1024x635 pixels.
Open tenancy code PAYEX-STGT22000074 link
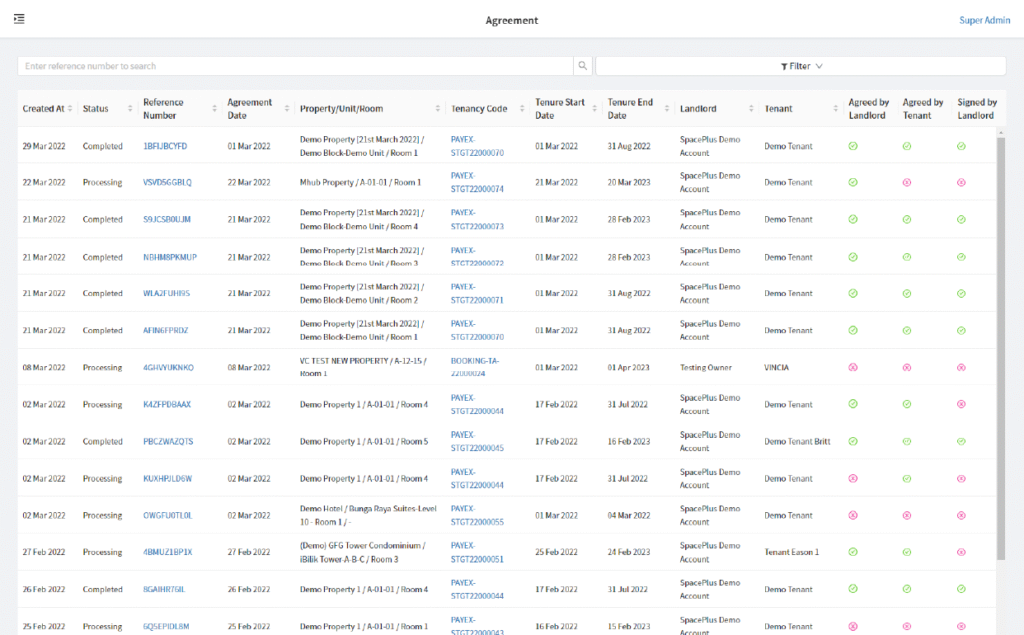(x=477, y=182)
